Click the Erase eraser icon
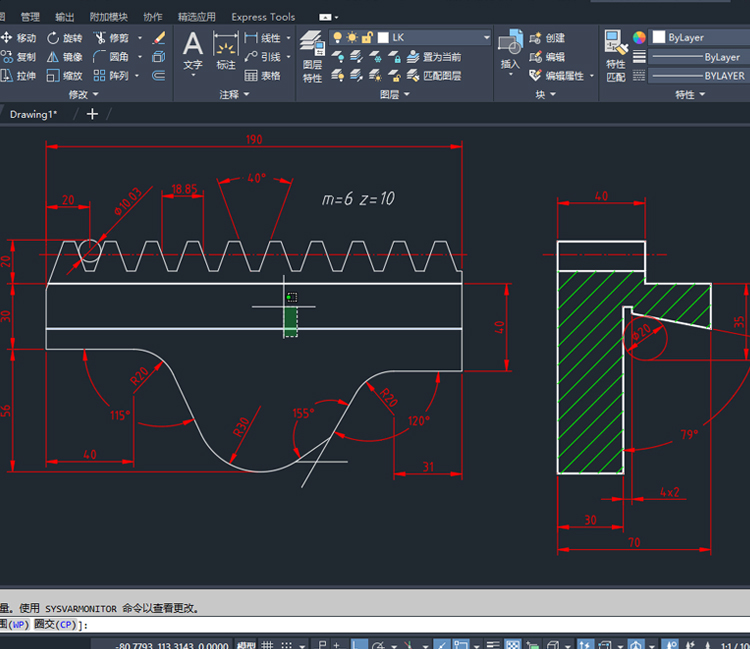Screen dimensions: 750x649 coord(159,38)
